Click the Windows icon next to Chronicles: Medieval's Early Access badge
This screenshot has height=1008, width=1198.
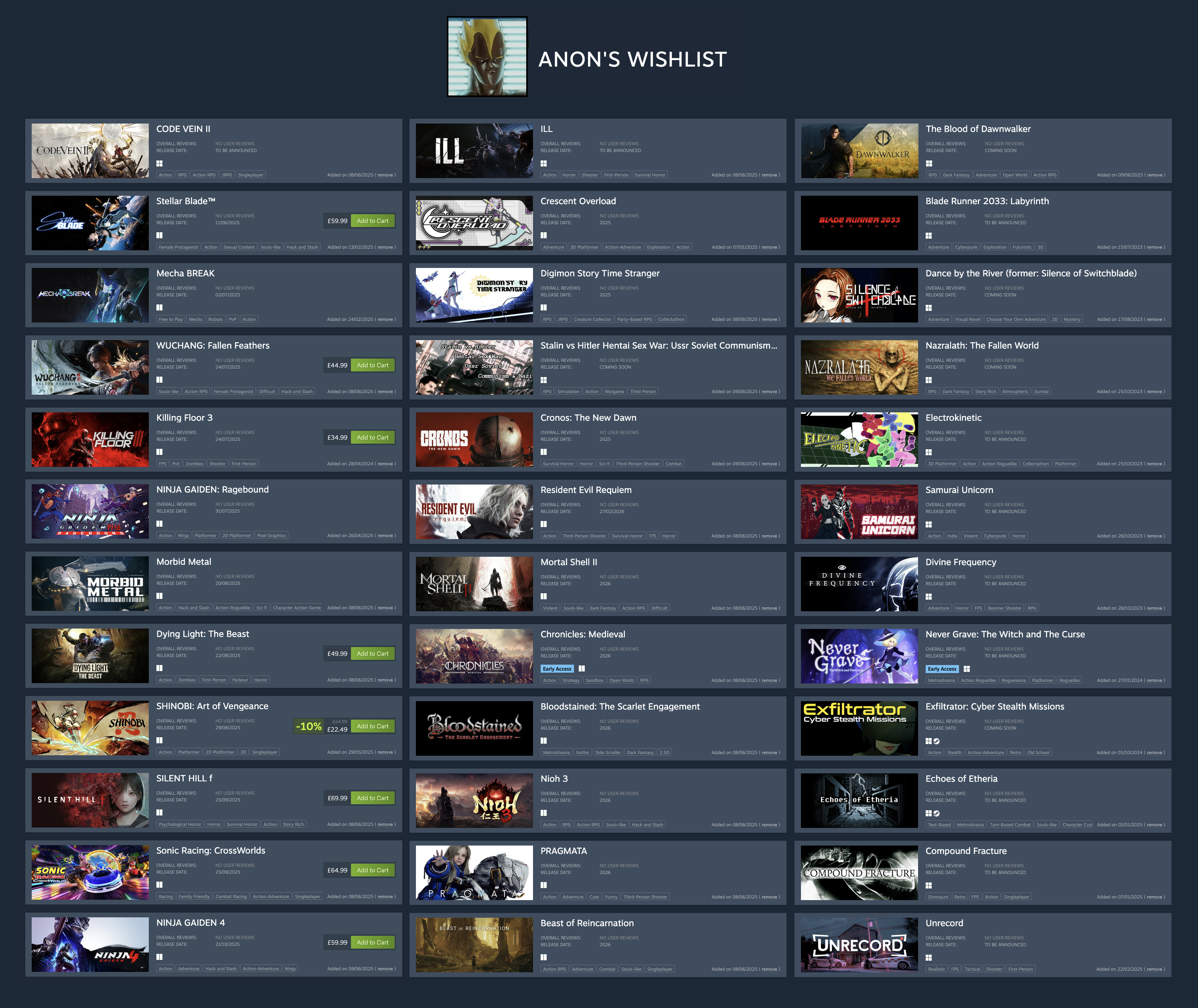[x=582, y=669]
